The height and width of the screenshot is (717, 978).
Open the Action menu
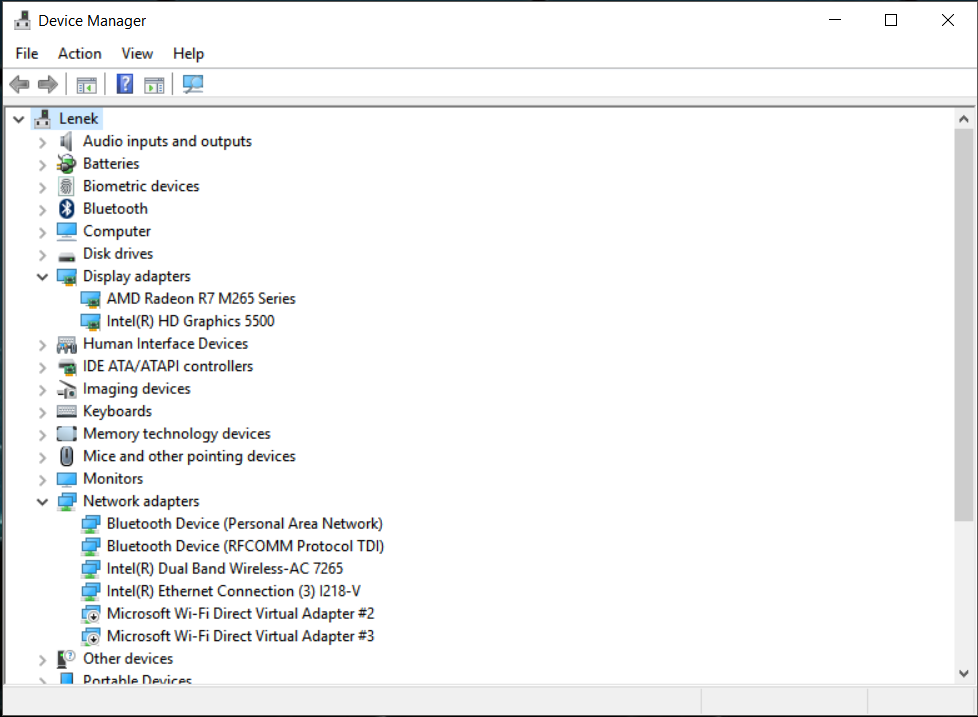pyautogui.click(x=80, y=54)
